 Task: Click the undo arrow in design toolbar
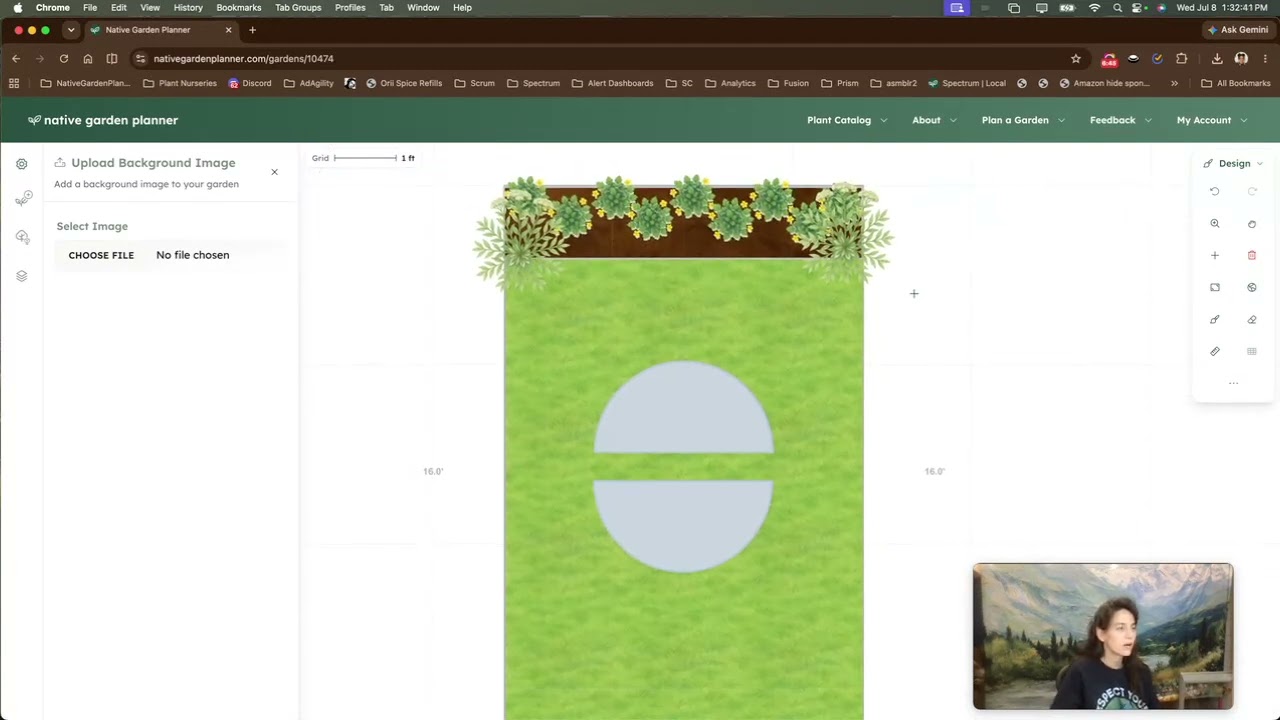1215,191
